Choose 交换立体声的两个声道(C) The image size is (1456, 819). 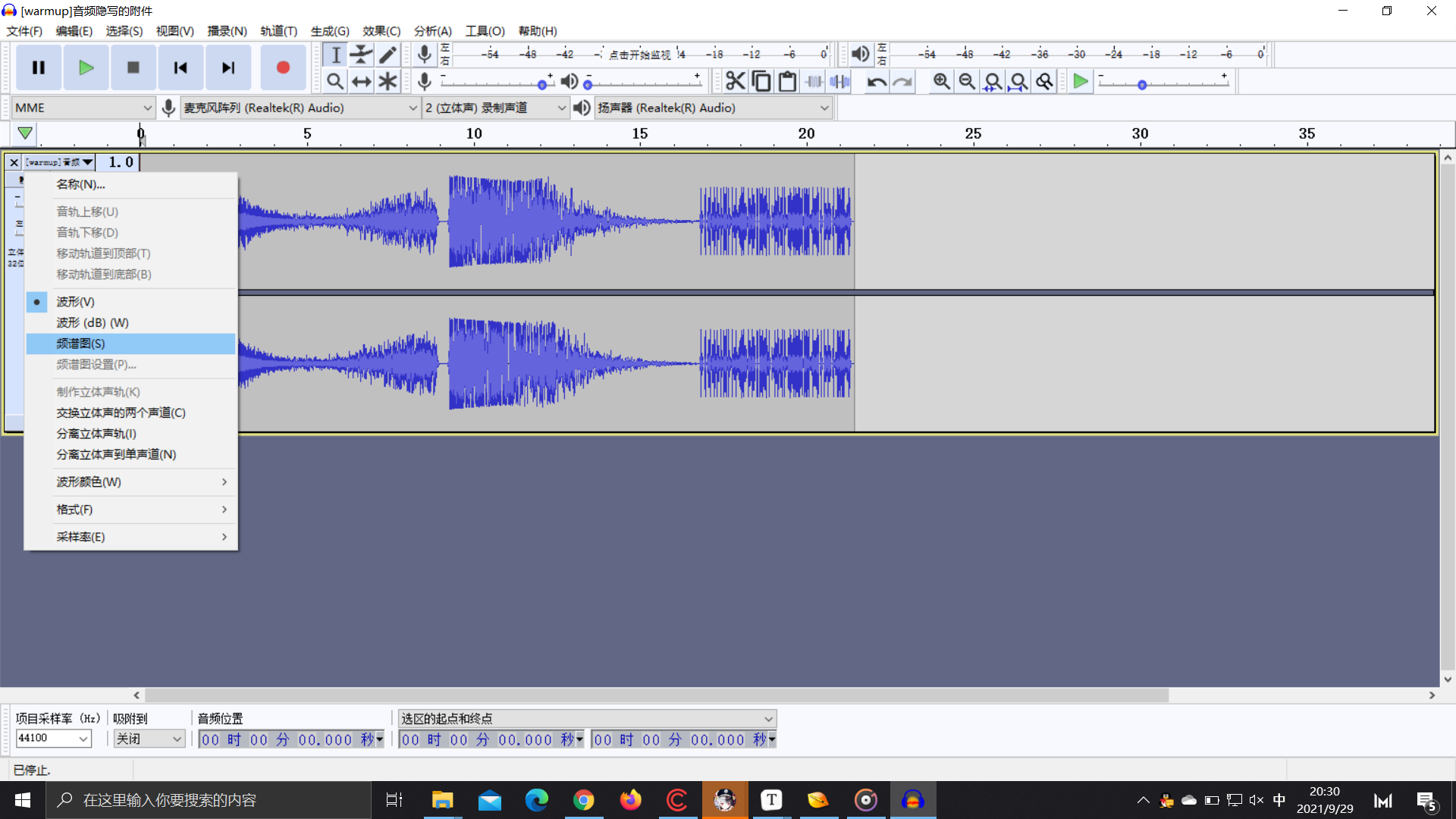130,413
